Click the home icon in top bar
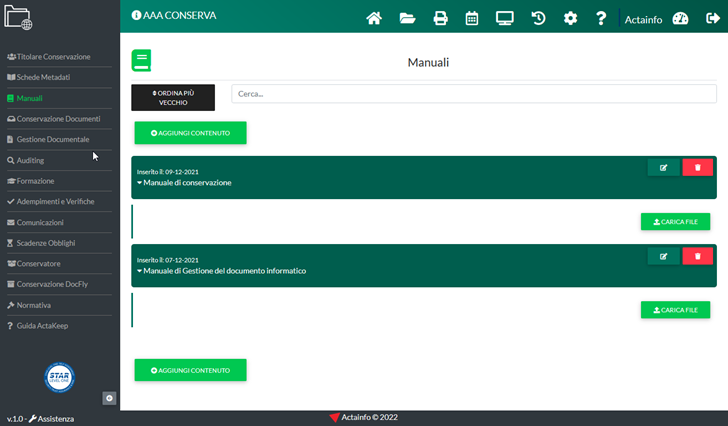Viewport: 728px width, 426px height. [374, 18]
